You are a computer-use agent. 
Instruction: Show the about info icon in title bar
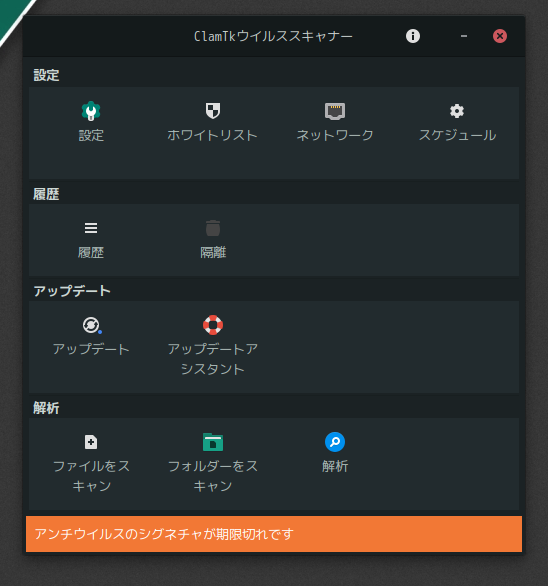pyautogui.click(x=413, y=36)
